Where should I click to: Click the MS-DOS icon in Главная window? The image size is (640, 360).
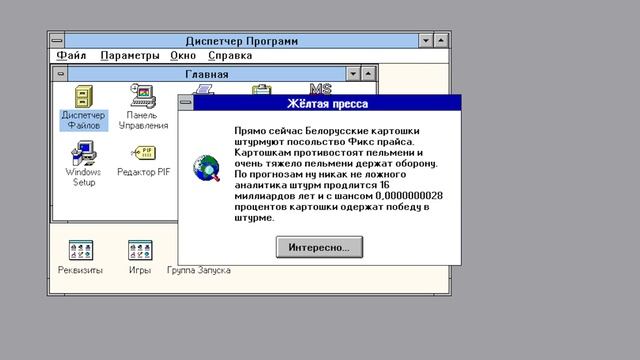321,89
